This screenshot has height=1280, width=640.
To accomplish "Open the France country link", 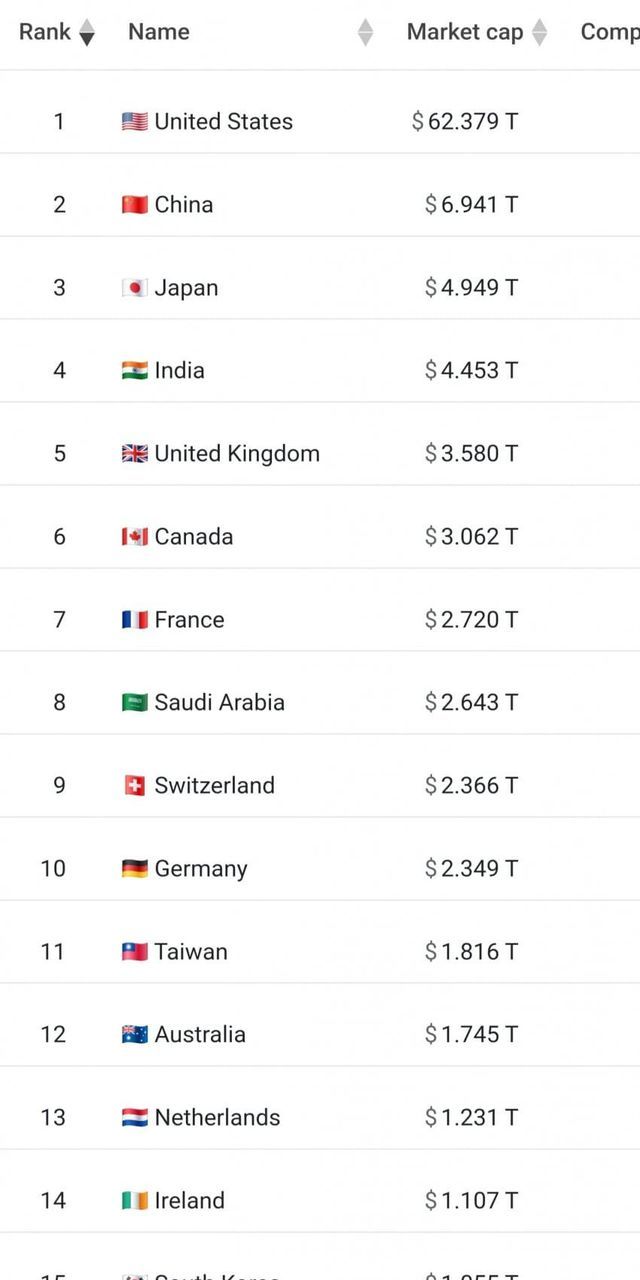I will click(x=189, y=620).
